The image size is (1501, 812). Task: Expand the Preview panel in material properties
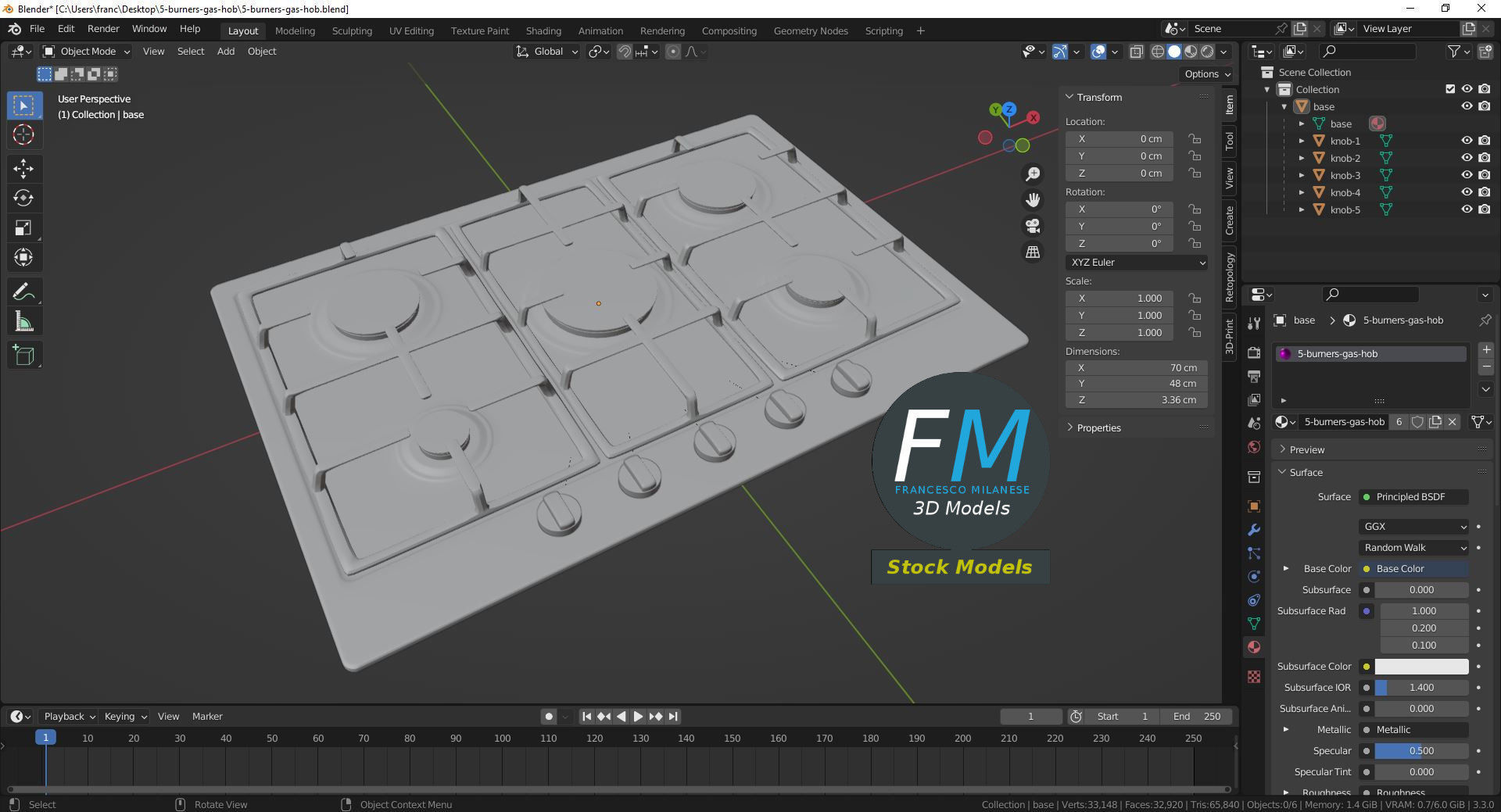tap(1307, 450)
